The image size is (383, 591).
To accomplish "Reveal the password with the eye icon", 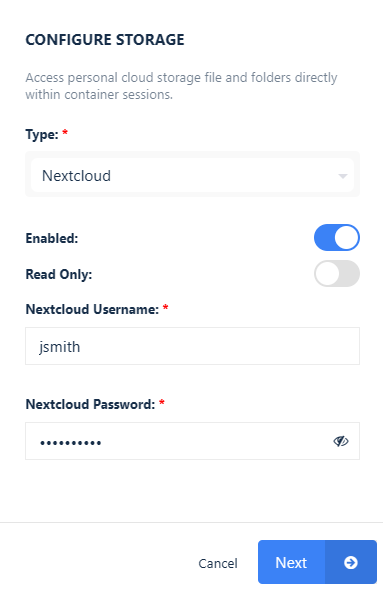I will pyautogui.click(x=341, y=441).
